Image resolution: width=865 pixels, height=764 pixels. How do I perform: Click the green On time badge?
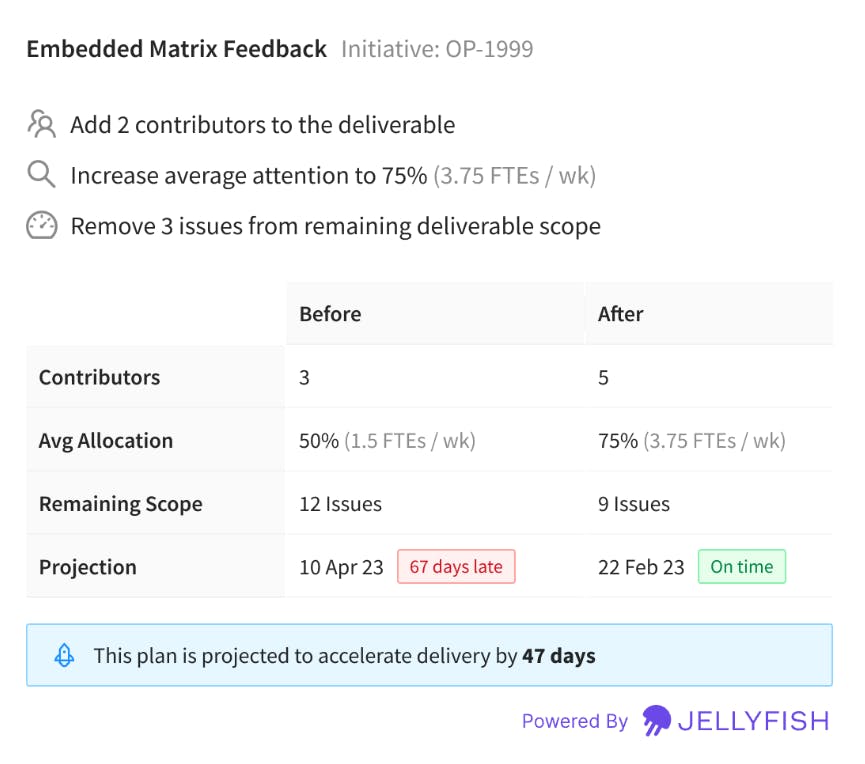741,567
